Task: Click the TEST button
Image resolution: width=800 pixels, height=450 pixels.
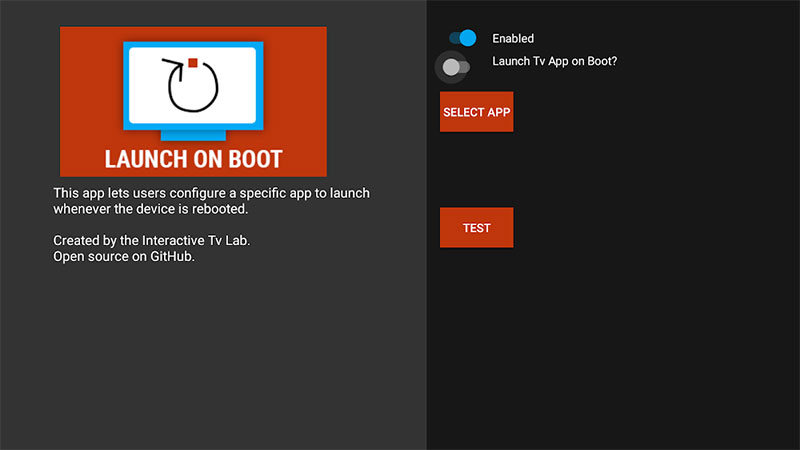Action: [477, 228]
